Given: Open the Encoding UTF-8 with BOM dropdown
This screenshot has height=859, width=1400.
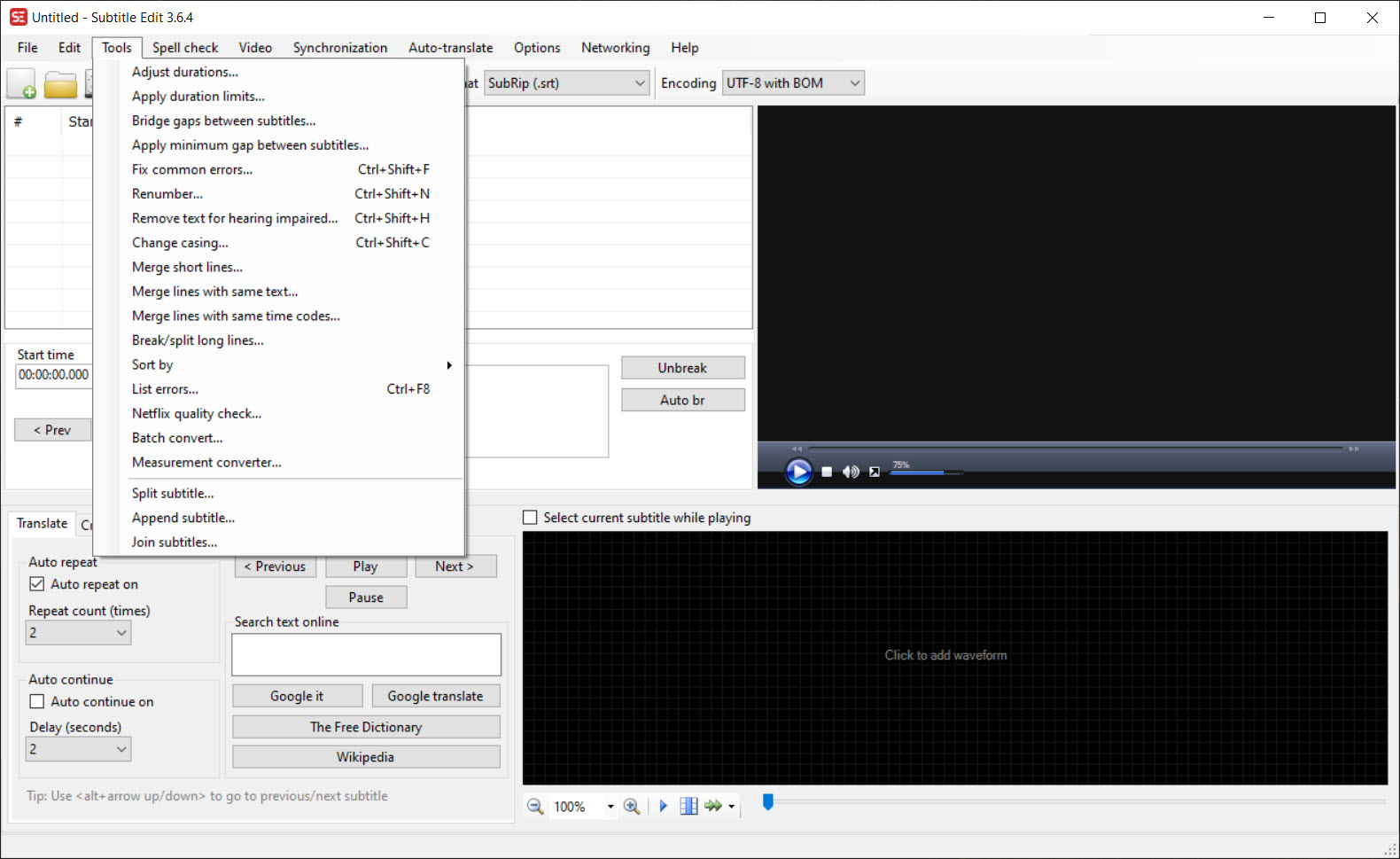Looking at the screenshot, I should [793, 83].
